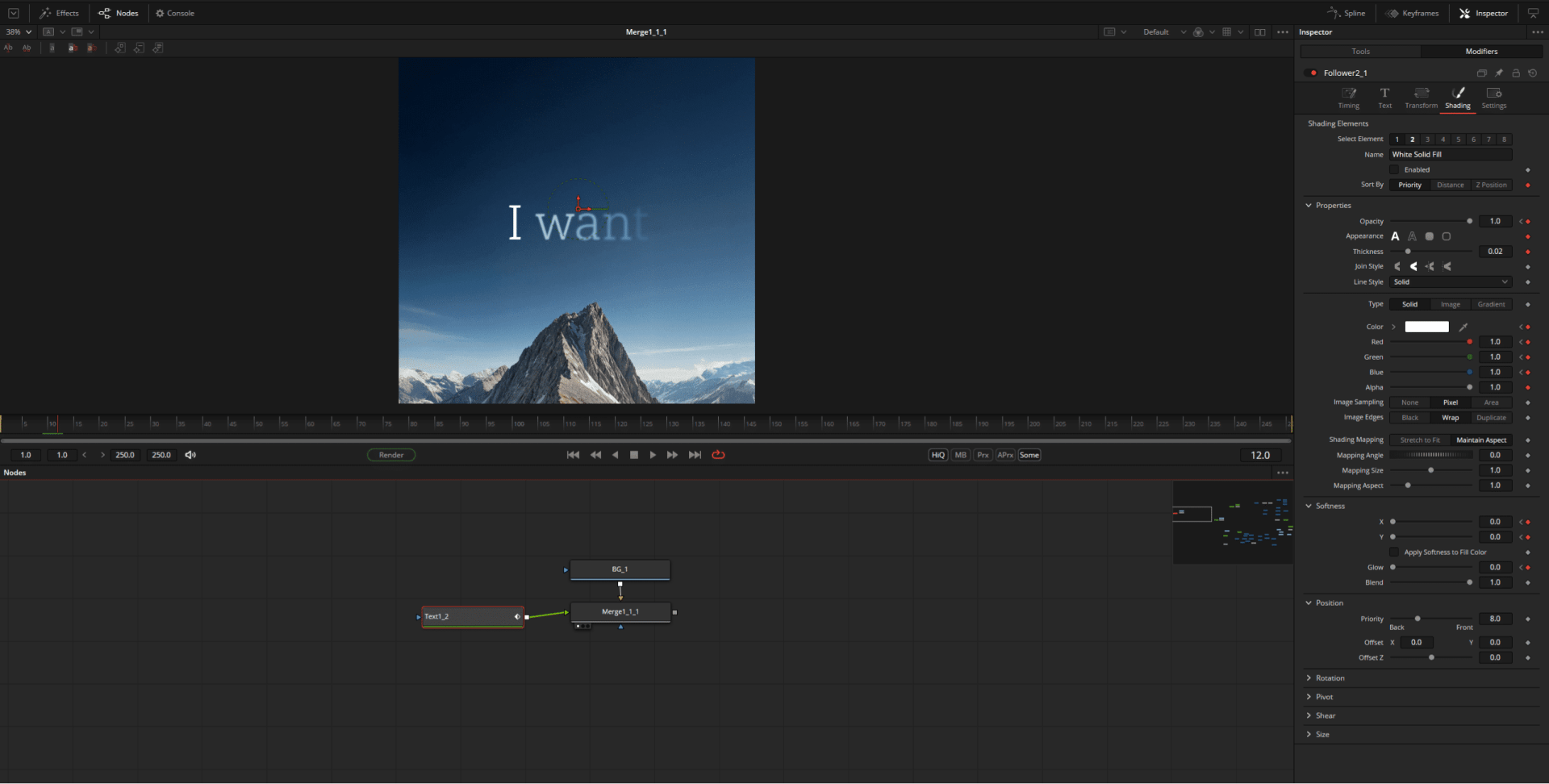The image size is (1549, 784).
Task: Open the Timing tab in the Follower2_1 inspector
Action: 1348,97
